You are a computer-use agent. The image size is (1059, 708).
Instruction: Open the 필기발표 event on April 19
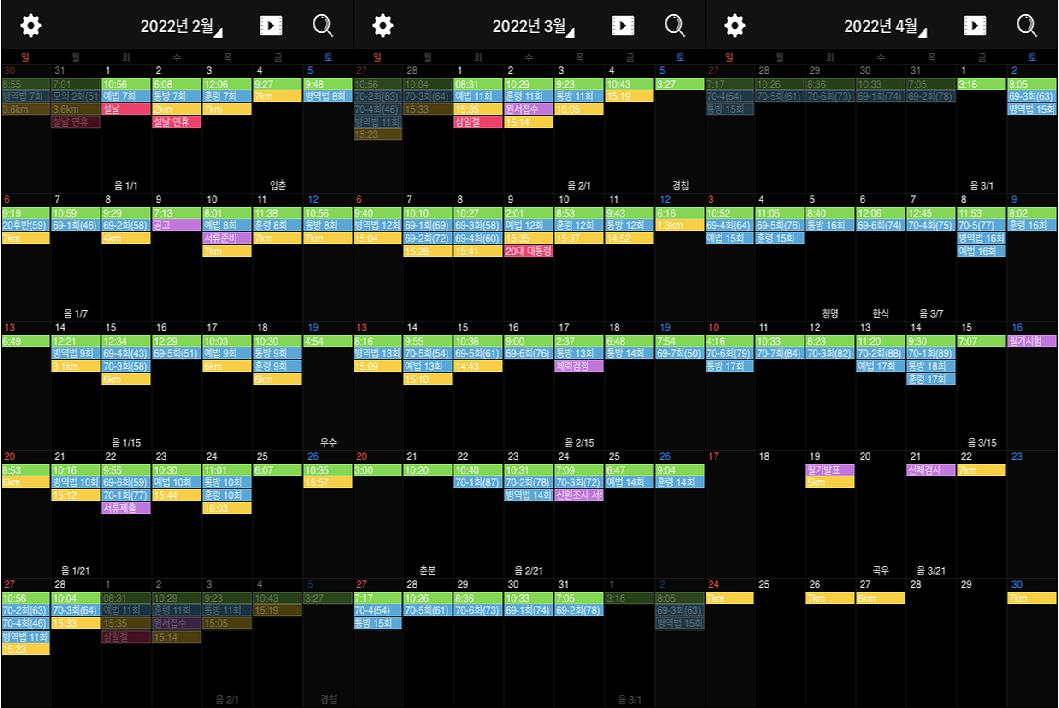click(829, 470)
